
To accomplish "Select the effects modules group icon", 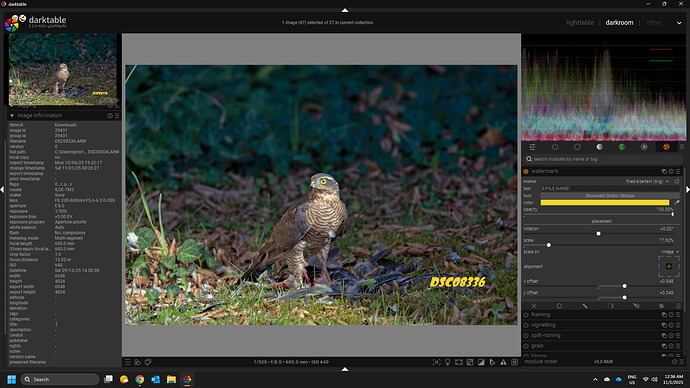I will pyautogui.click(x=666, y=147).
